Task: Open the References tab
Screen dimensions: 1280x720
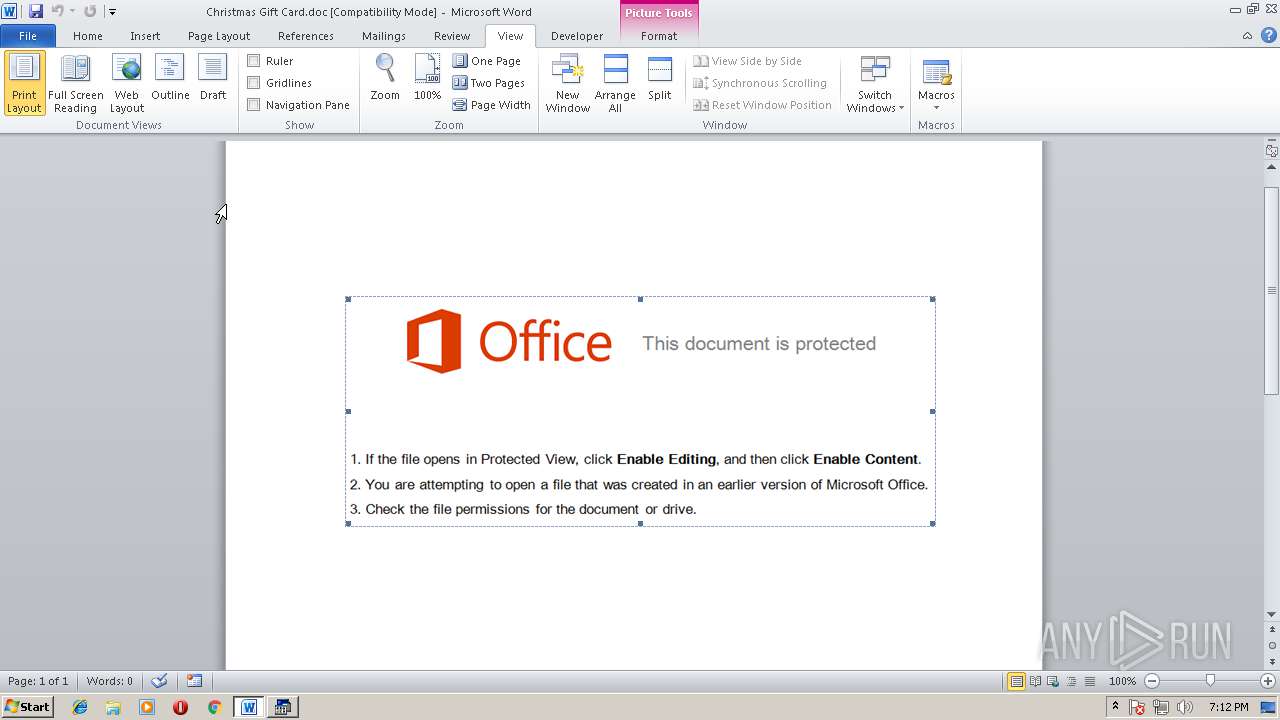Action: tap(306, 36)
